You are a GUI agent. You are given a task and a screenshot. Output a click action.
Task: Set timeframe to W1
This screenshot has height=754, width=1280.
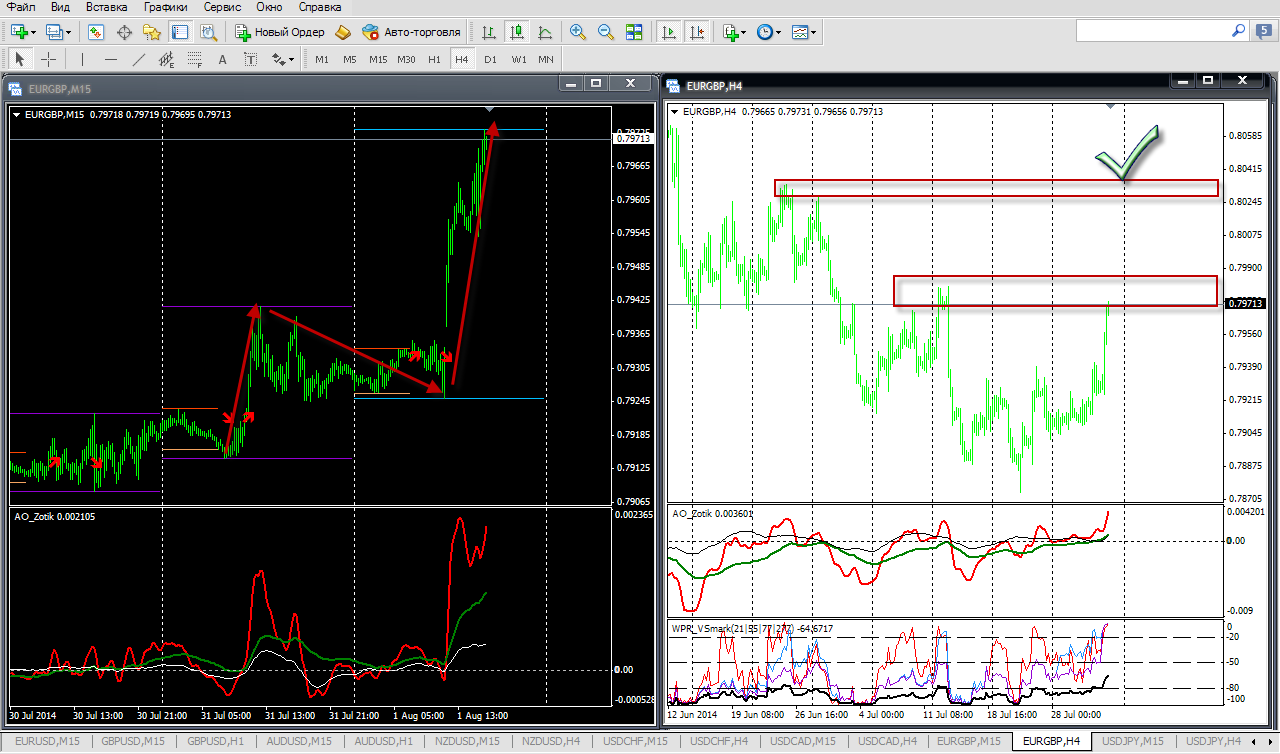pyautogui.click(x=518, y=59)
